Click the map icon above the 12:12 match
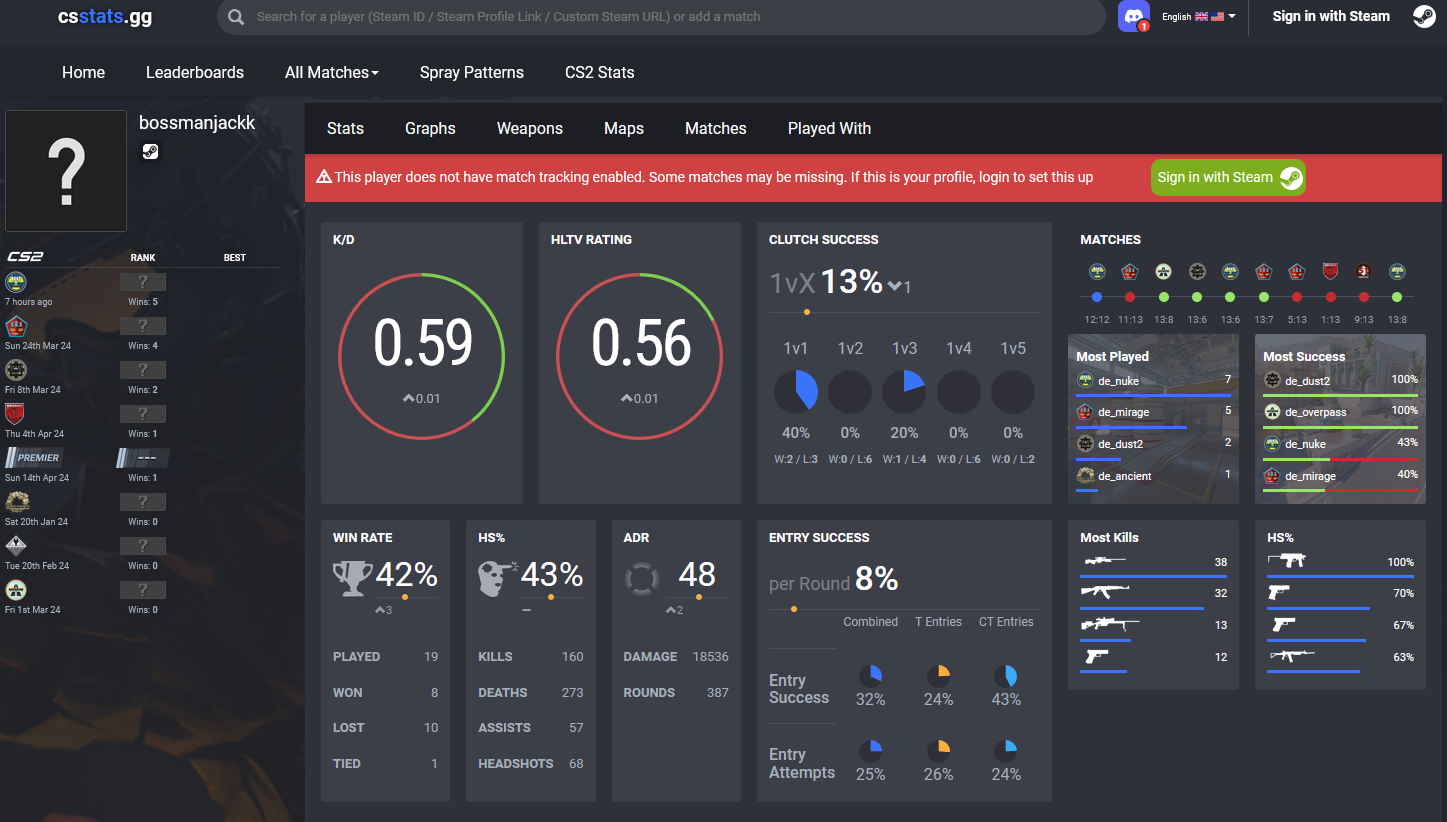 point(1097,271)
